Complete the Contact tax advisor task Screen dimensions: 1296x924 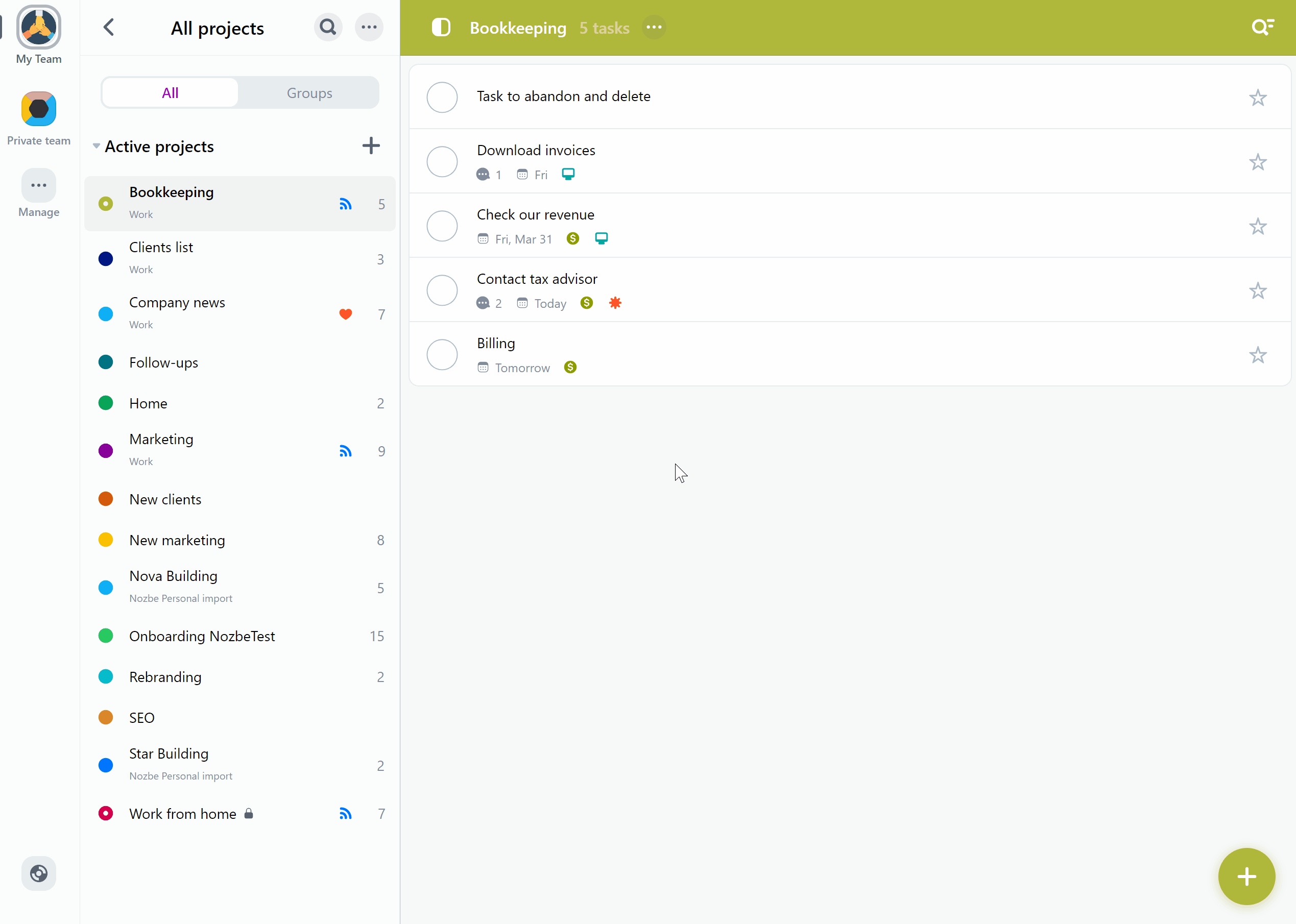[x=442, y=290]
